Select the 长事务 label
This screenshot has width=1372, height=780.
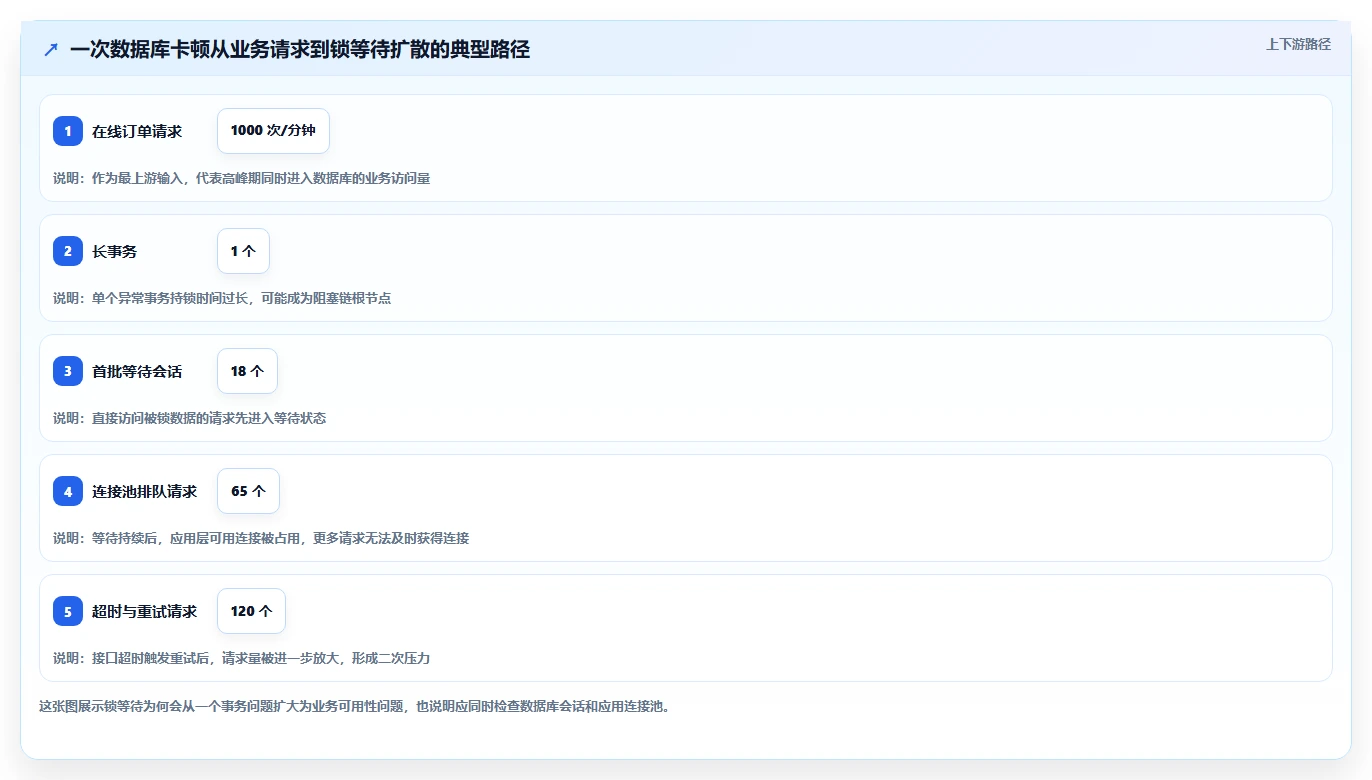click(115, 251)
